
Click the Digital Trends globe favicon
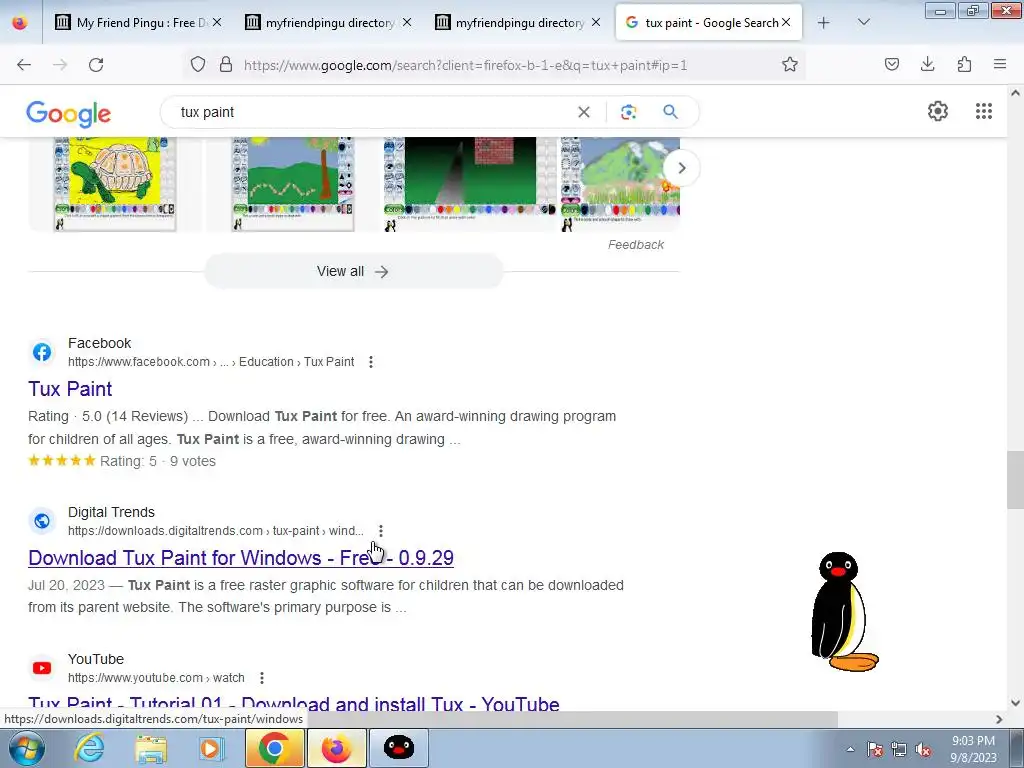click(42, 521)
